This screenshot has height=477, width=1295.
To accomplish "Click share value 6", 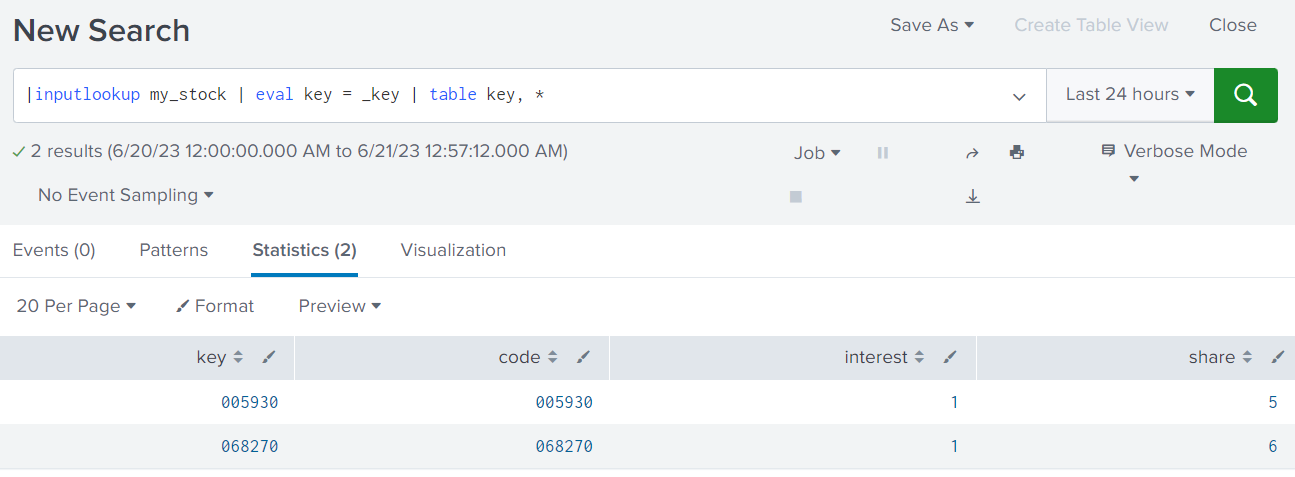I will 1273,446.
